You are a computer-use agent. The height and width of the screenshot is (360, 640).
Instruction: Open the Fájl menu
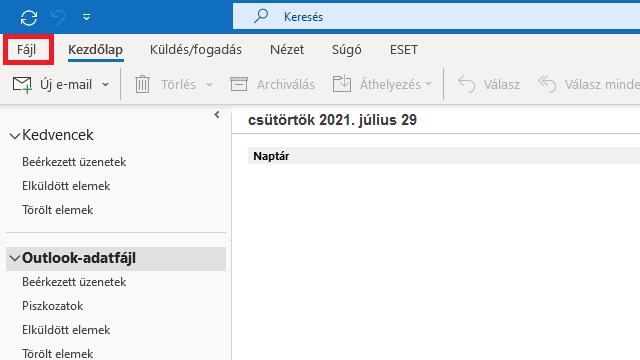point(27,50)
